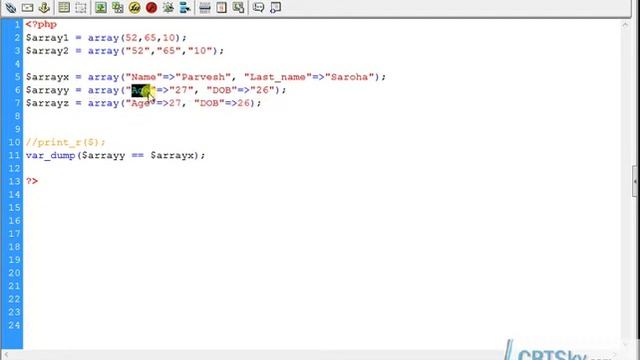Click the Comment speech-bubble icon
640x360 pixels.
pos(258,7)
